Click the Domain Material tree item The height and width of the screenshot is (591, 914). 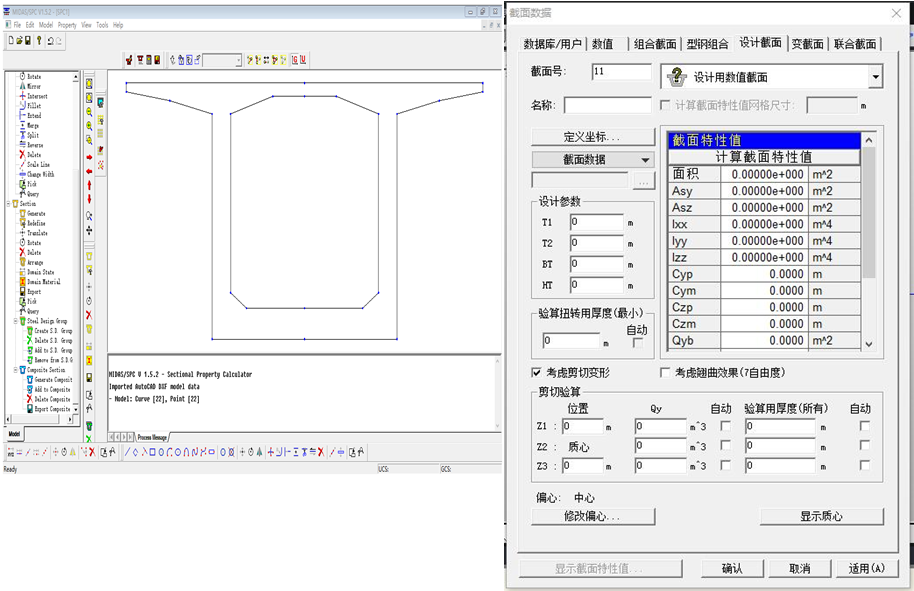point(43,282)
